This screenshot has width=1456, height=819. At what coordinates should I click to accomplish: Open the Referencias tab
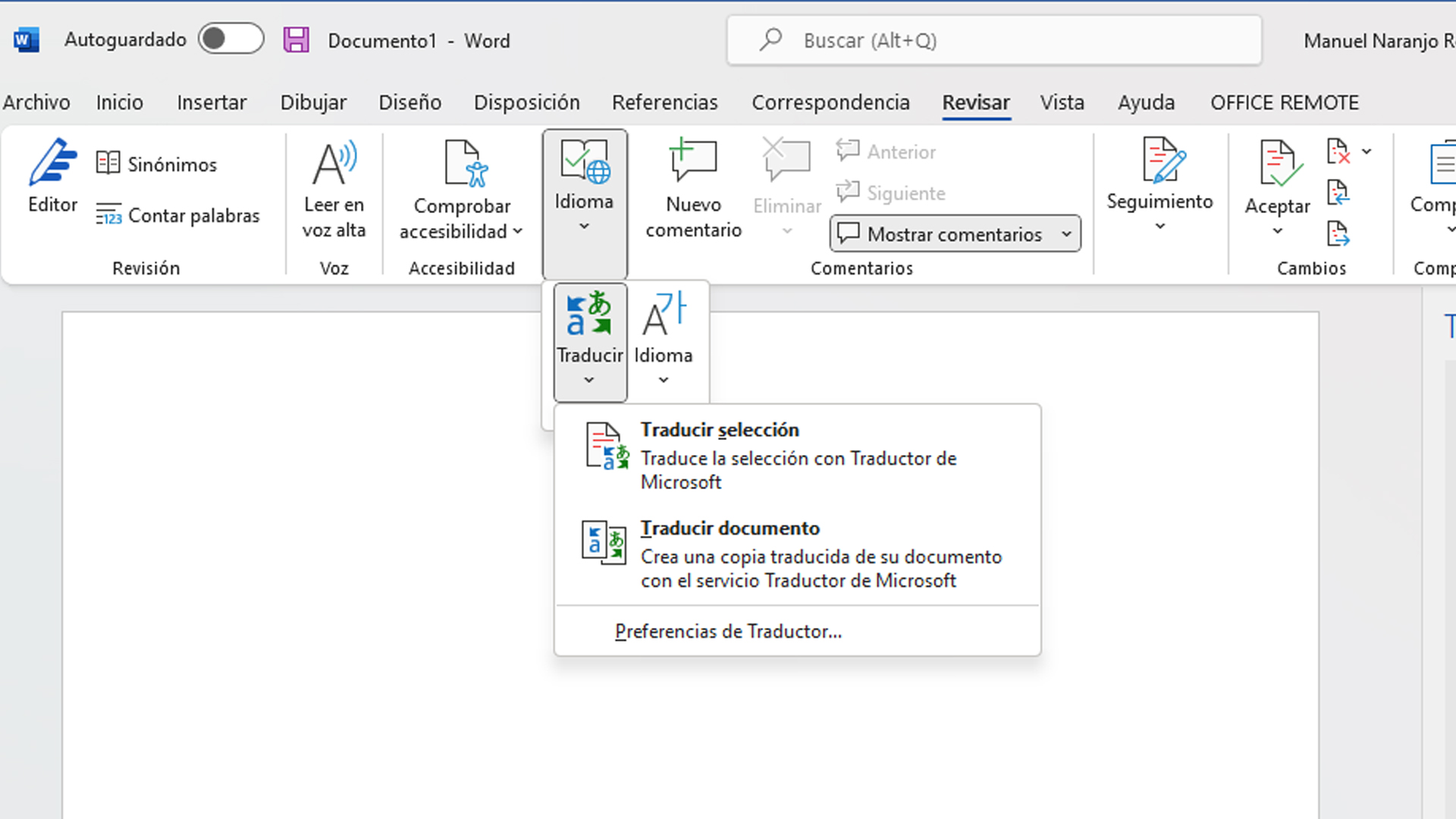[x=664, y=102]
